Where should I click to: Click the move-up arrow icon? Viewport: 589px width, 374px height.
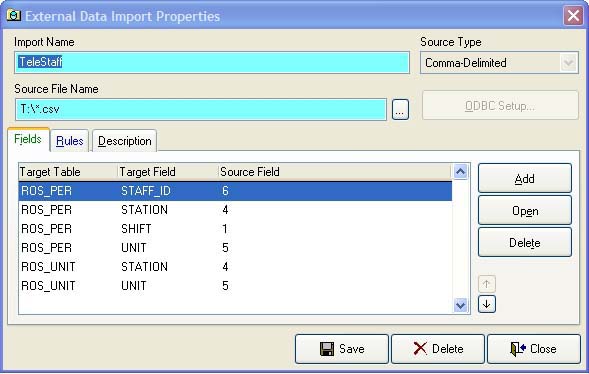(486, 284)
